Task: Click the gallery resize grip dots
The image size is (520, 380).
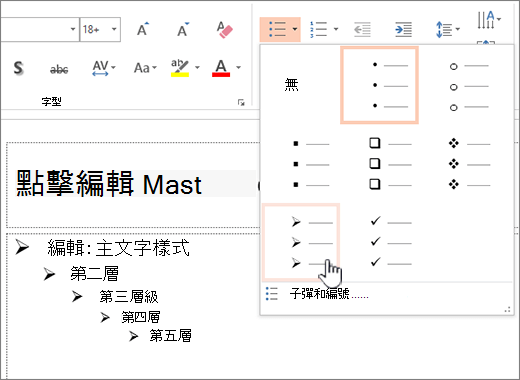Action: tap(507, 310)
